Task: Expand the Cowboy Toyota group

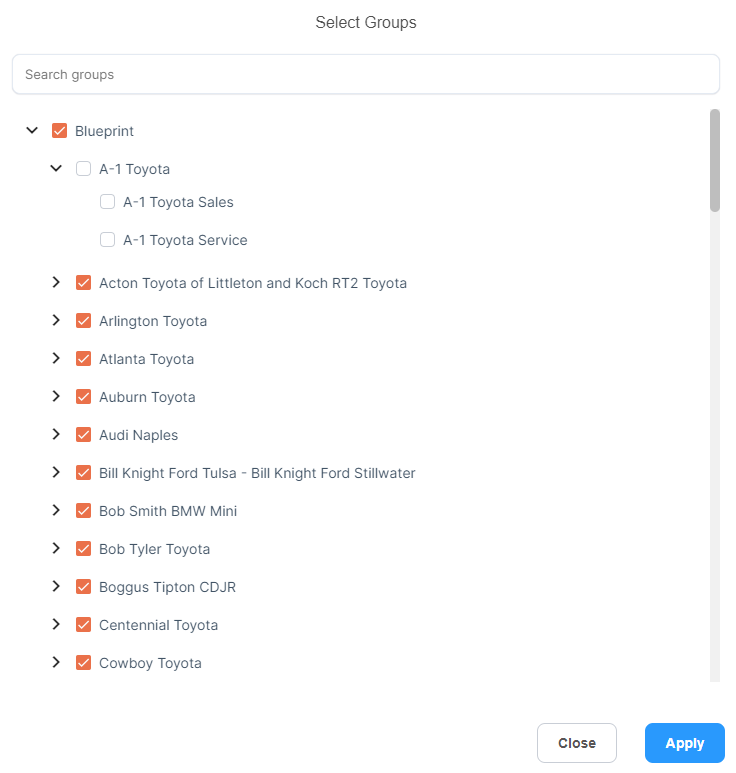Action: click(56, 662)
